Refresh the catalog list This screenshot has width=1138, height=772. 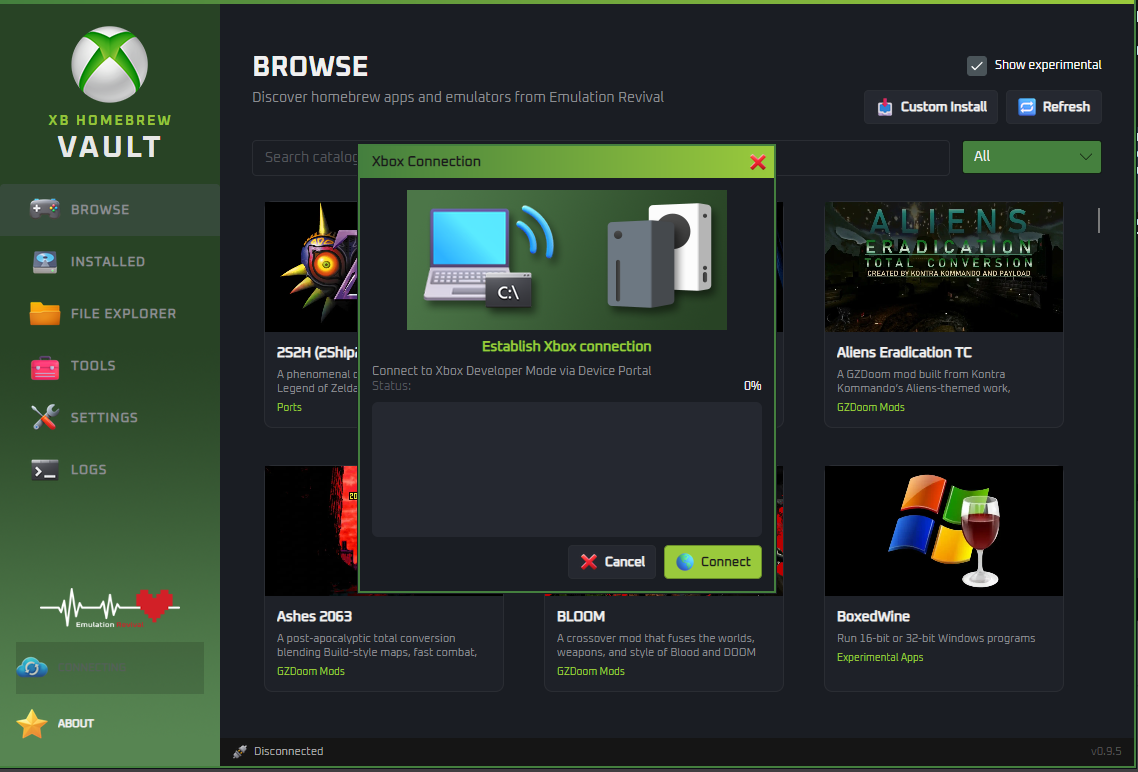point(1054,107)
